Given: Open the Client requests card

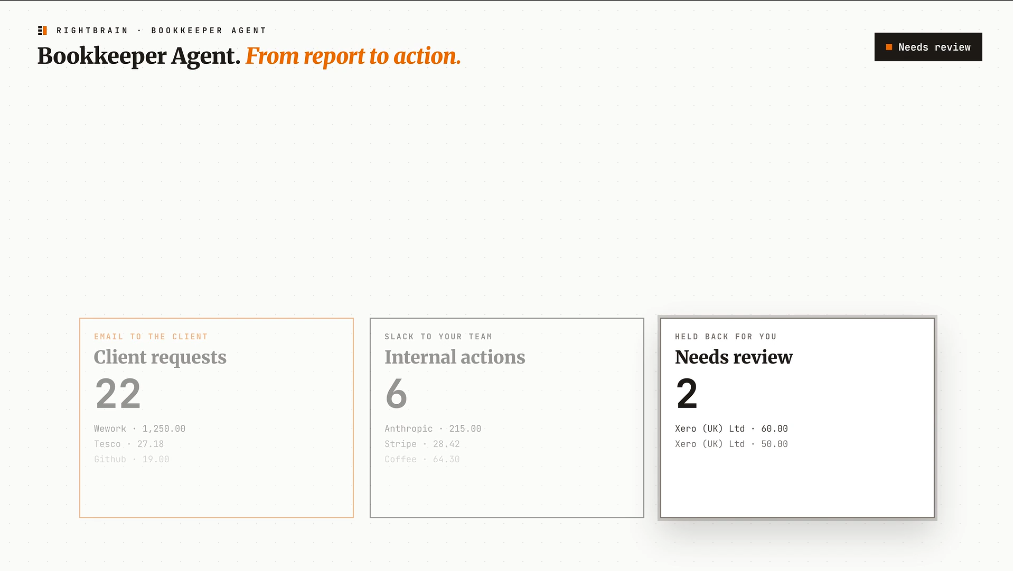Looking at the screenshot, I should [216, 418].
